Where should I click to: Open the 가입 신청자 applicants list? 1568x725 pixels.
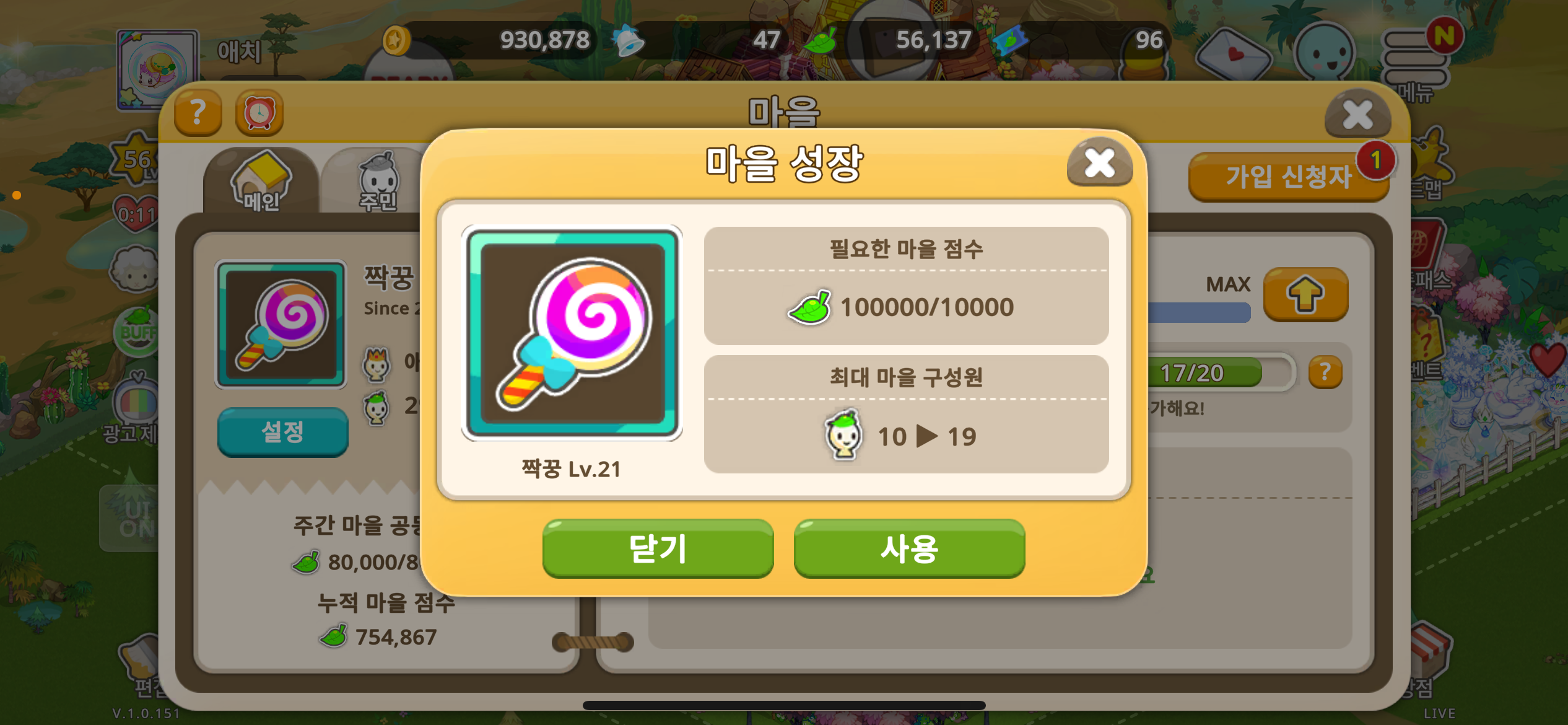1288,177
